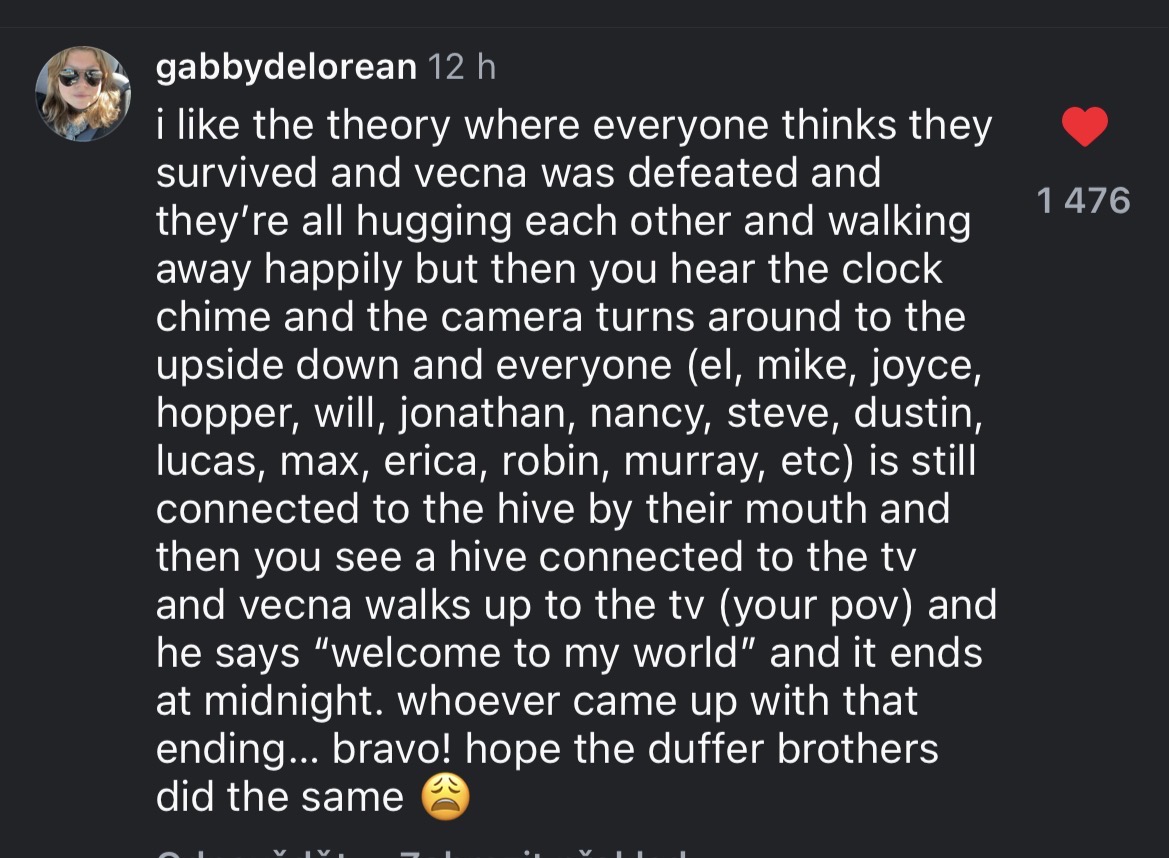
Task: Like the comment with the red heart
Action: (1083, 128)
